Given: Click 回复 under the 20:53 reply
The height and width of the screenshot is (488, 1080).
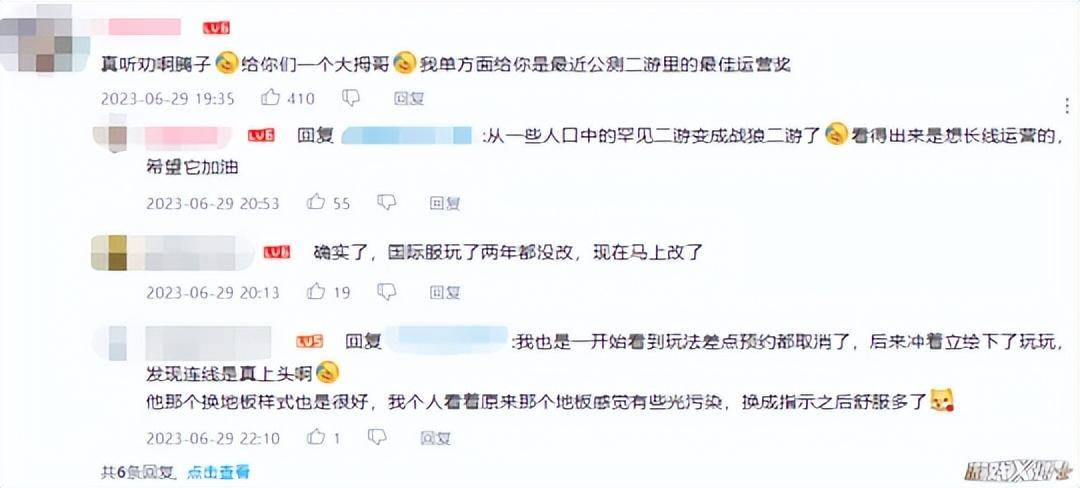Looking at the screenshot, I should click(445, 203).
